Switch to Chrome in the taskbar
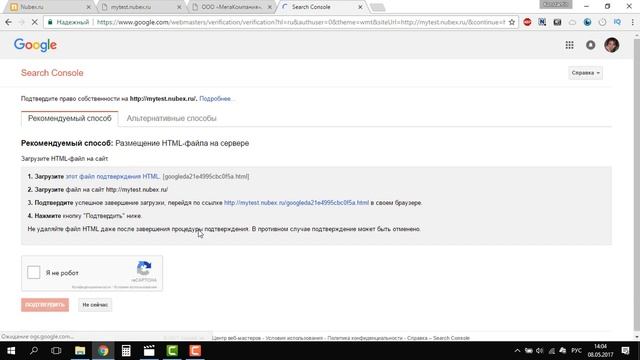 click(103, 351)
